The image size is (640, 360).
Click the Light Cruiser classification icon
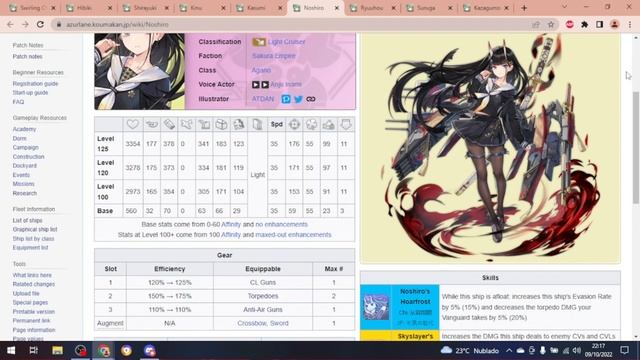(259, 42)
